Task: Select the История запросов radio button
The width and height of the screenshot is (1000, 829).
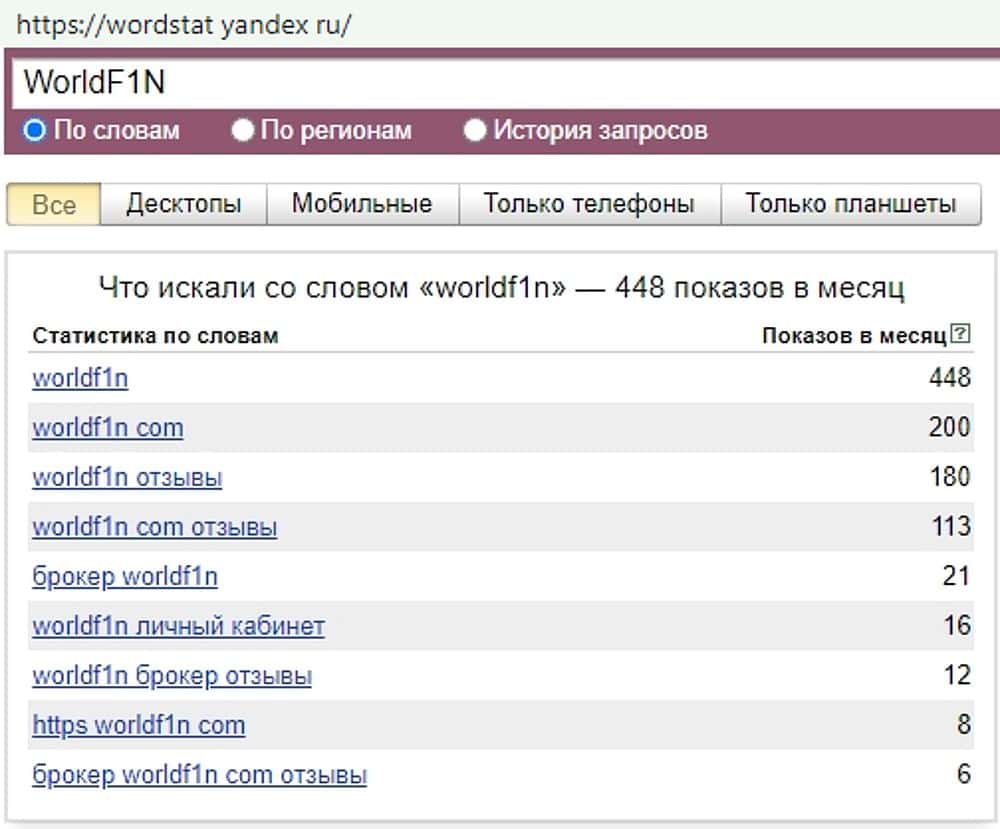Action: coord(474,130)
